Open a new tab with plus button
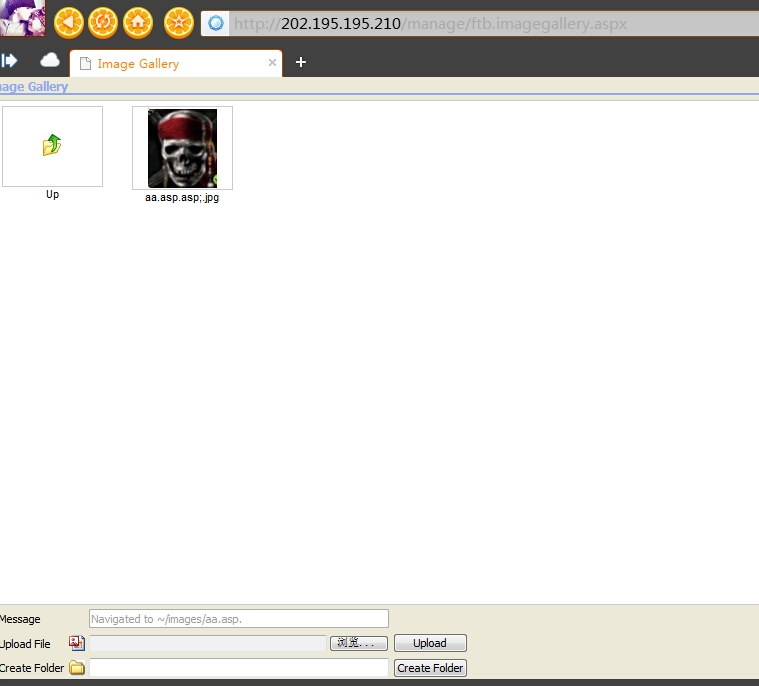The height and width of the screenshot is (686, 759). click(x=301, y=62)
